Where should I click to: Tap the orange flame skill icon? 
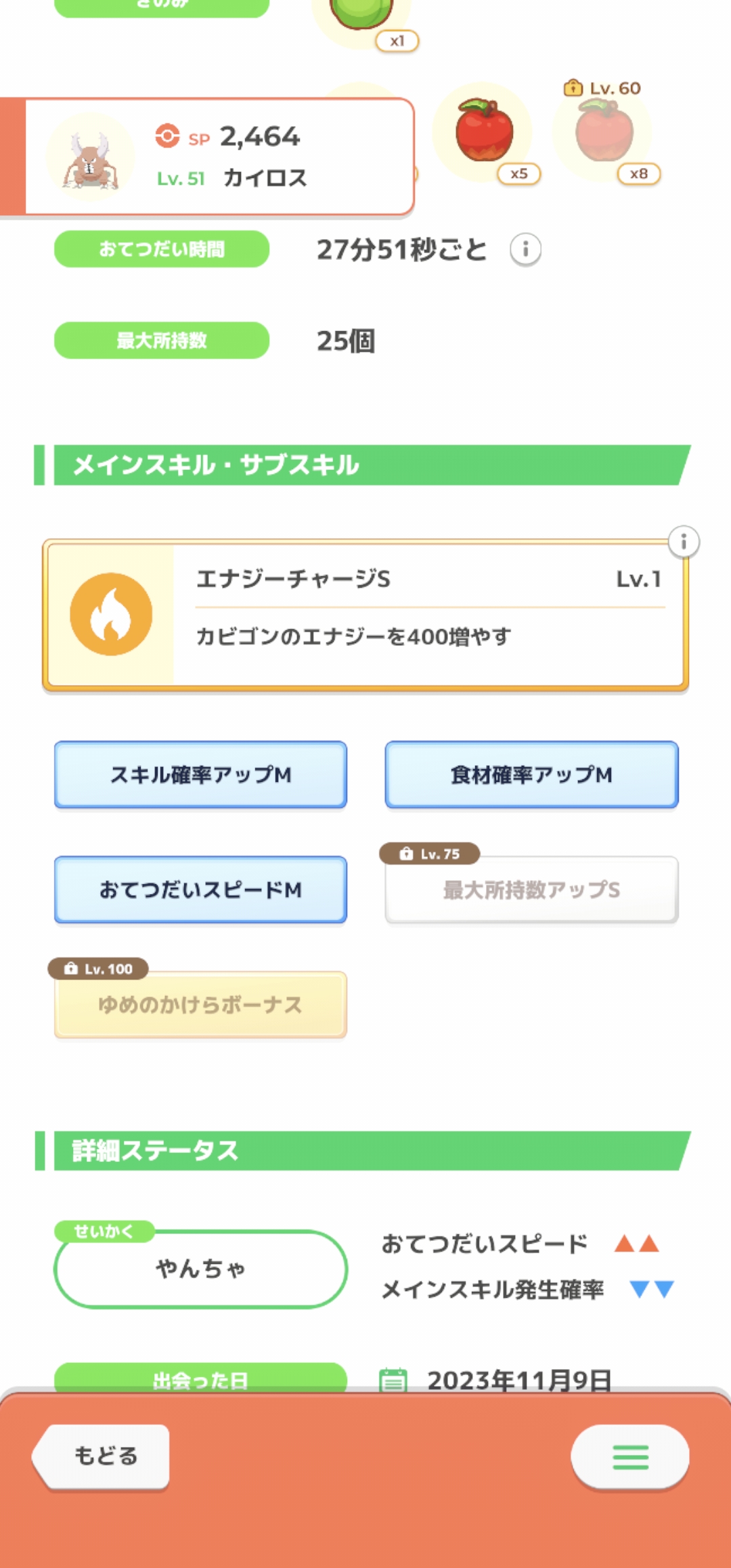click(x=111, y=614)
